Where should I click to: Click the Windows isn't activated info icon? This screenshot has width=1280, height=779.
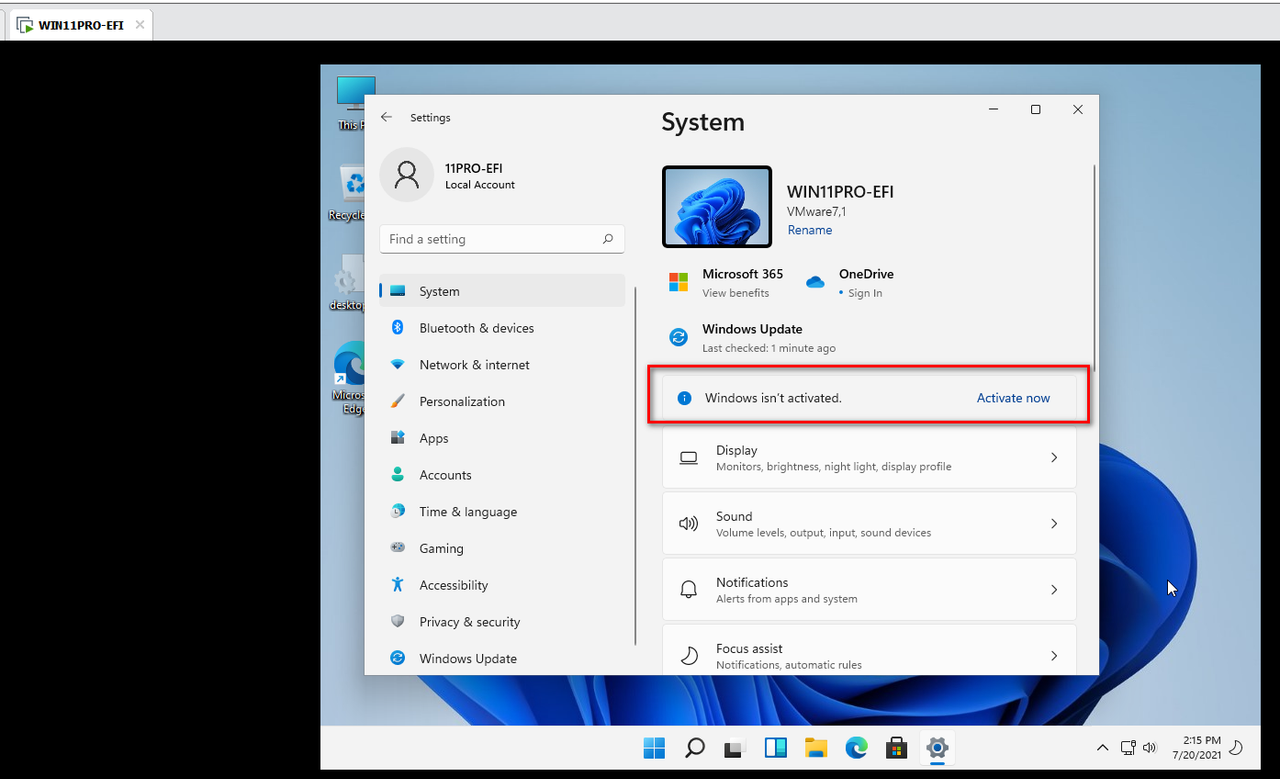(x=684, y=398)
